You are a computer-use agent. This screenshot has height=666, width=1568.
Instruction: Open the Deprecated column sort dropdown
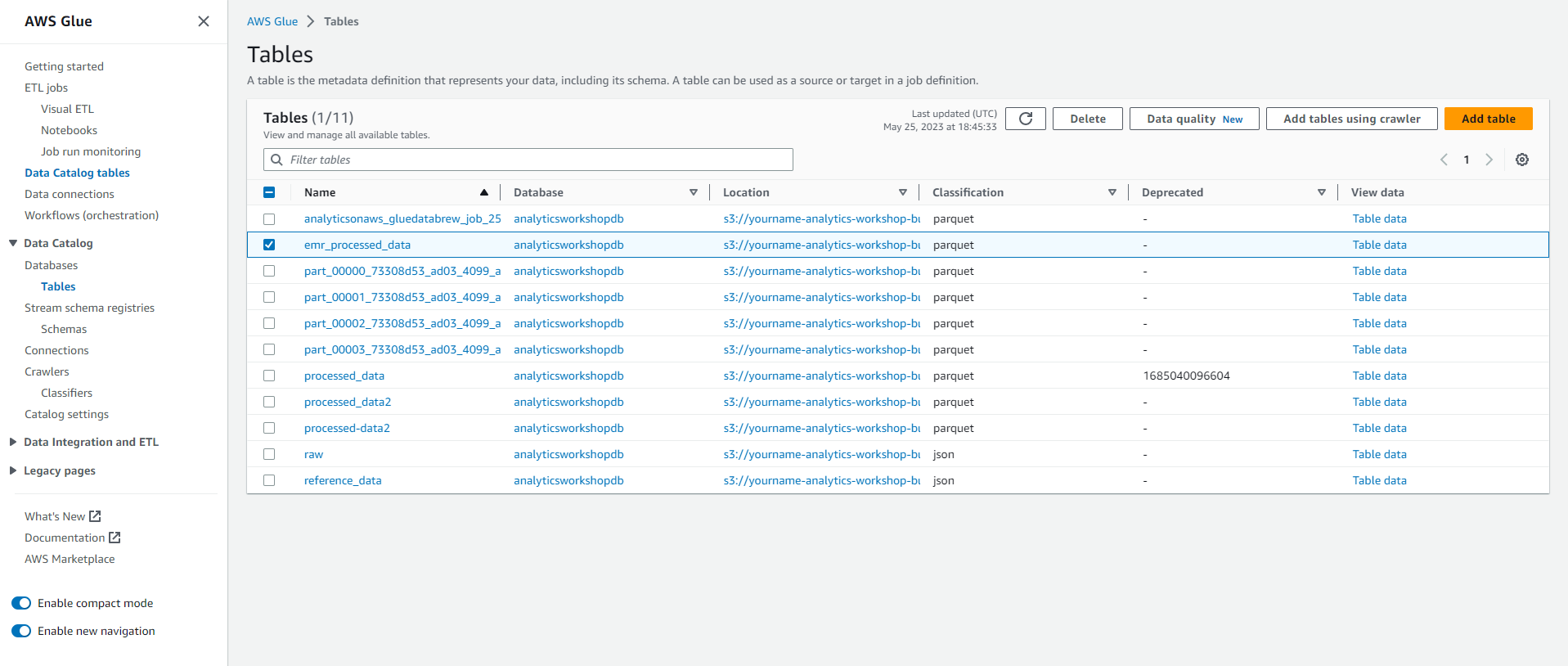(1322, 192)
